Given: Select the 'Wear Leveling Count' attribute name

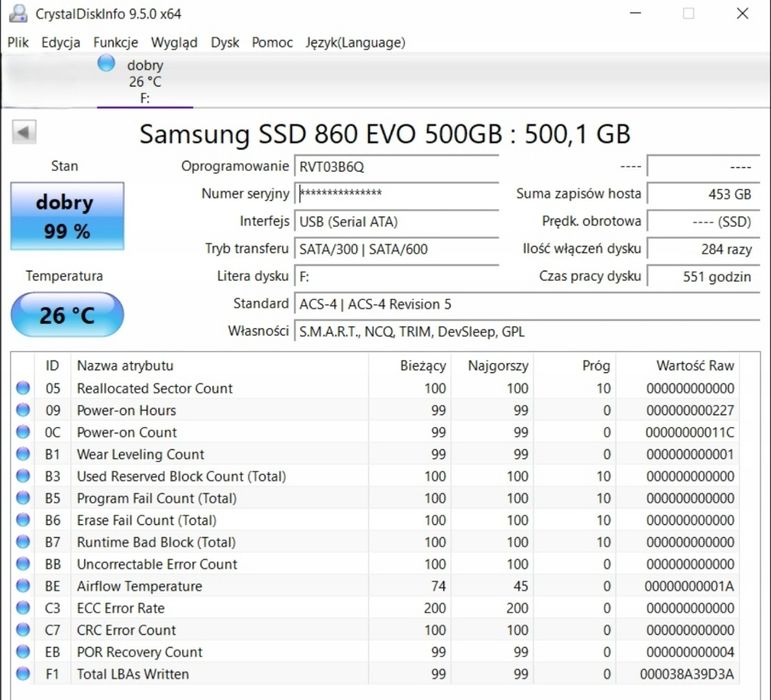Looking at the screenshot, I should tap(140, 454).
